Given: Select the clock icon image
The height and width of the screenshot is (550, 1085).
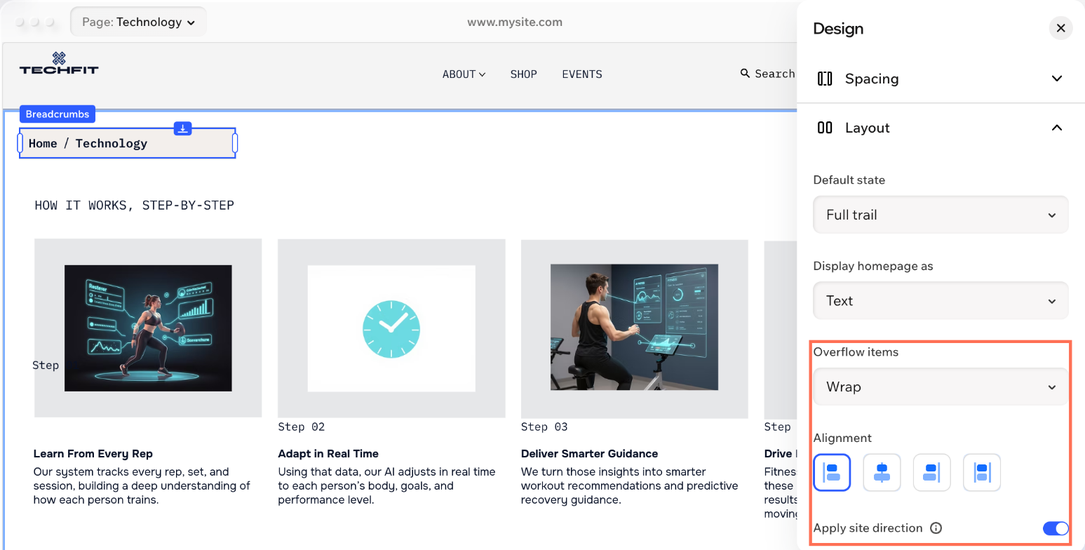Looking at the screenshot, I should coord(392,329).
